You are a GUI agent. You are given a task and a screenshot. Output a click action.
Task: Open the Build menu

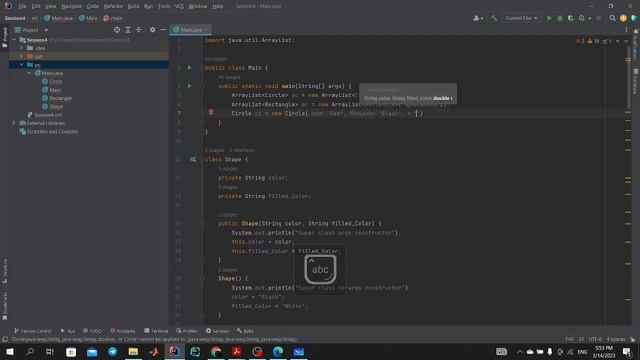point(133,6)
